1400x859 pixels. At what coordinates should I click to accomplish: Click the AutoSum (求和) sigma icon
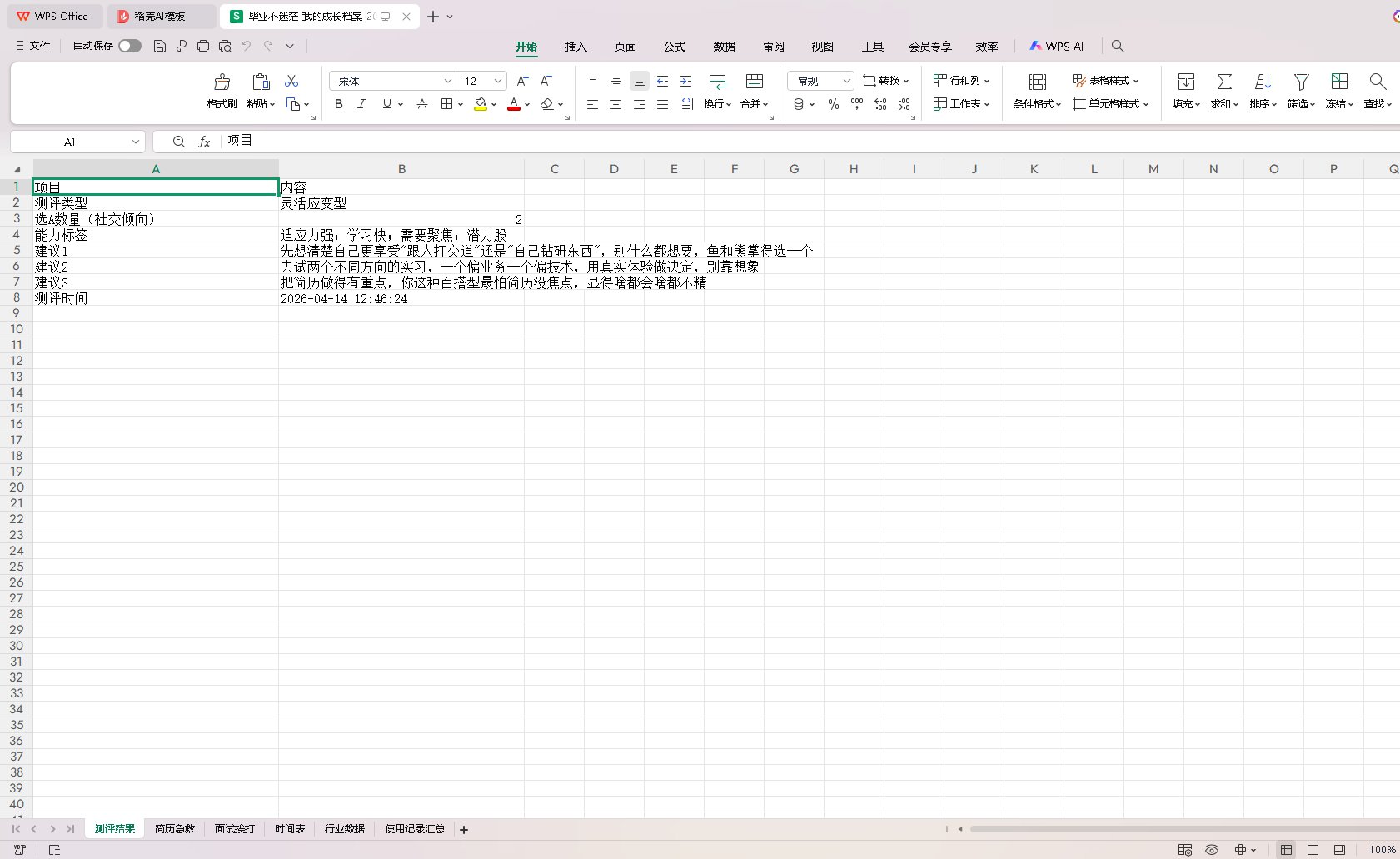tap(1223, 82)
